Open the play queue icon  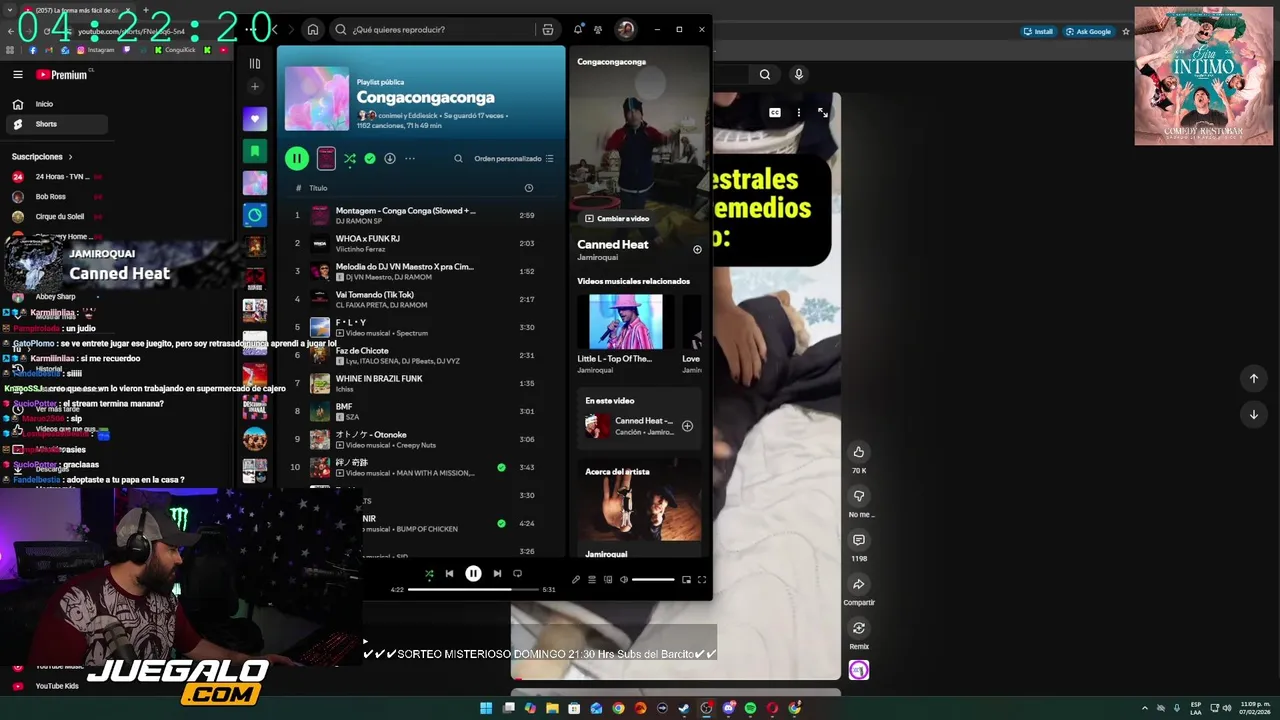tap(591, 580)
